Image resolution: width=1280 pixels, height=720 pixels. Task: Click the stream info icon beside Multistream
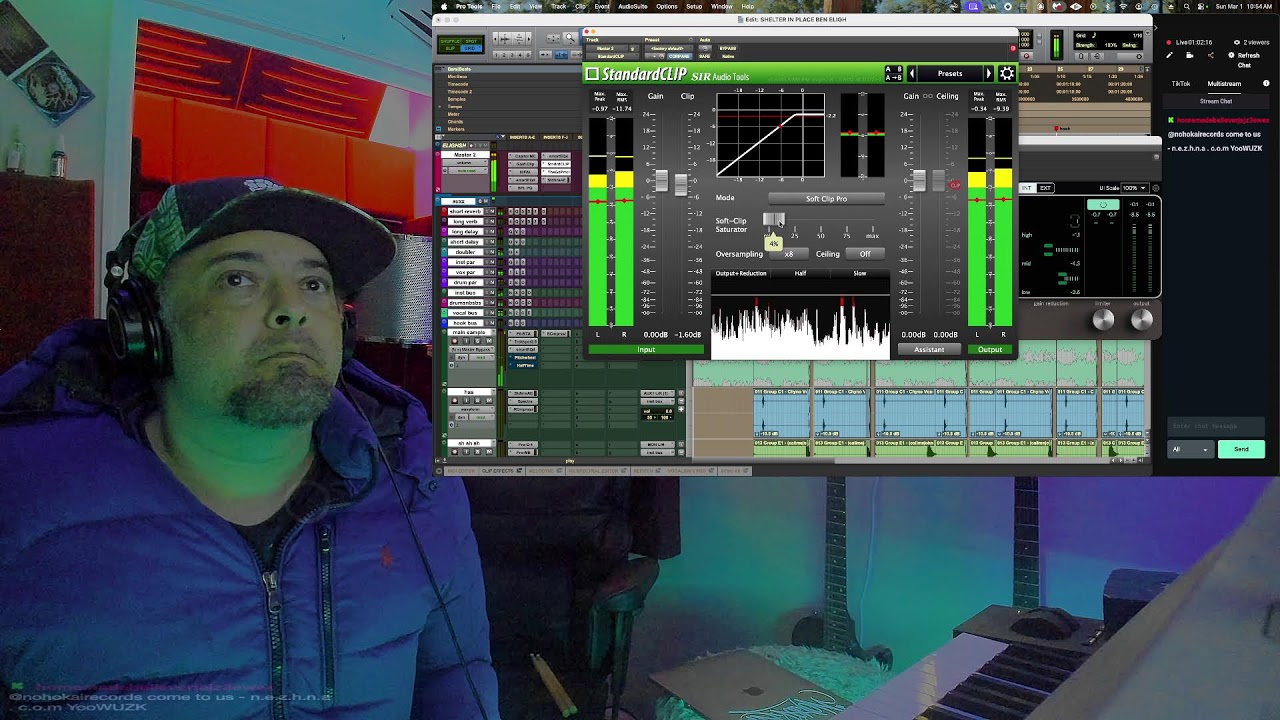click(x=1266, y=83)
